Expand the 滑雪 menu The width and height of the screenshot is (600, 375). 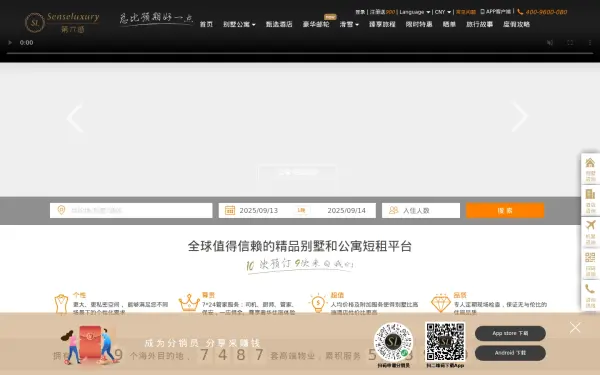[349, 24]
